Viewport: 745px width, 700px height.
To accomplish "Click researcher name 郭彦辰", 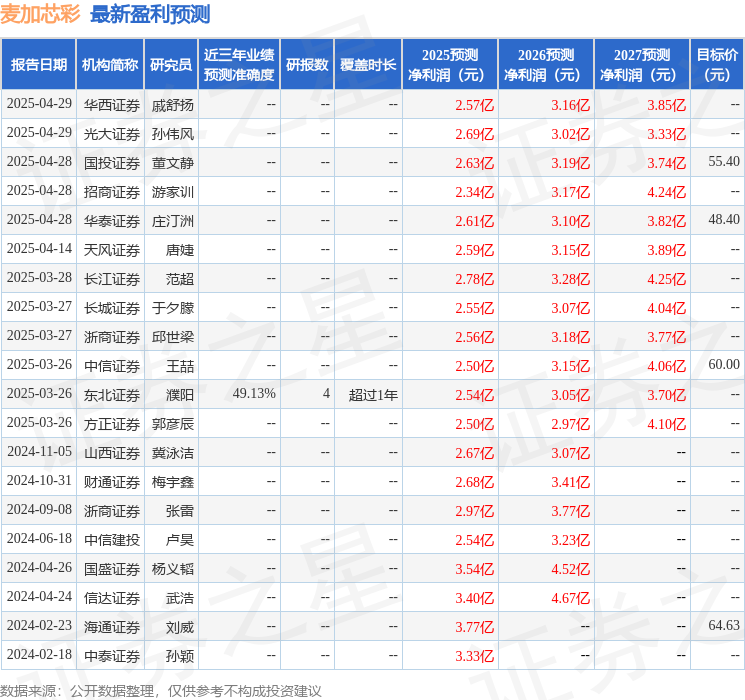I will (x=173, y=424).
